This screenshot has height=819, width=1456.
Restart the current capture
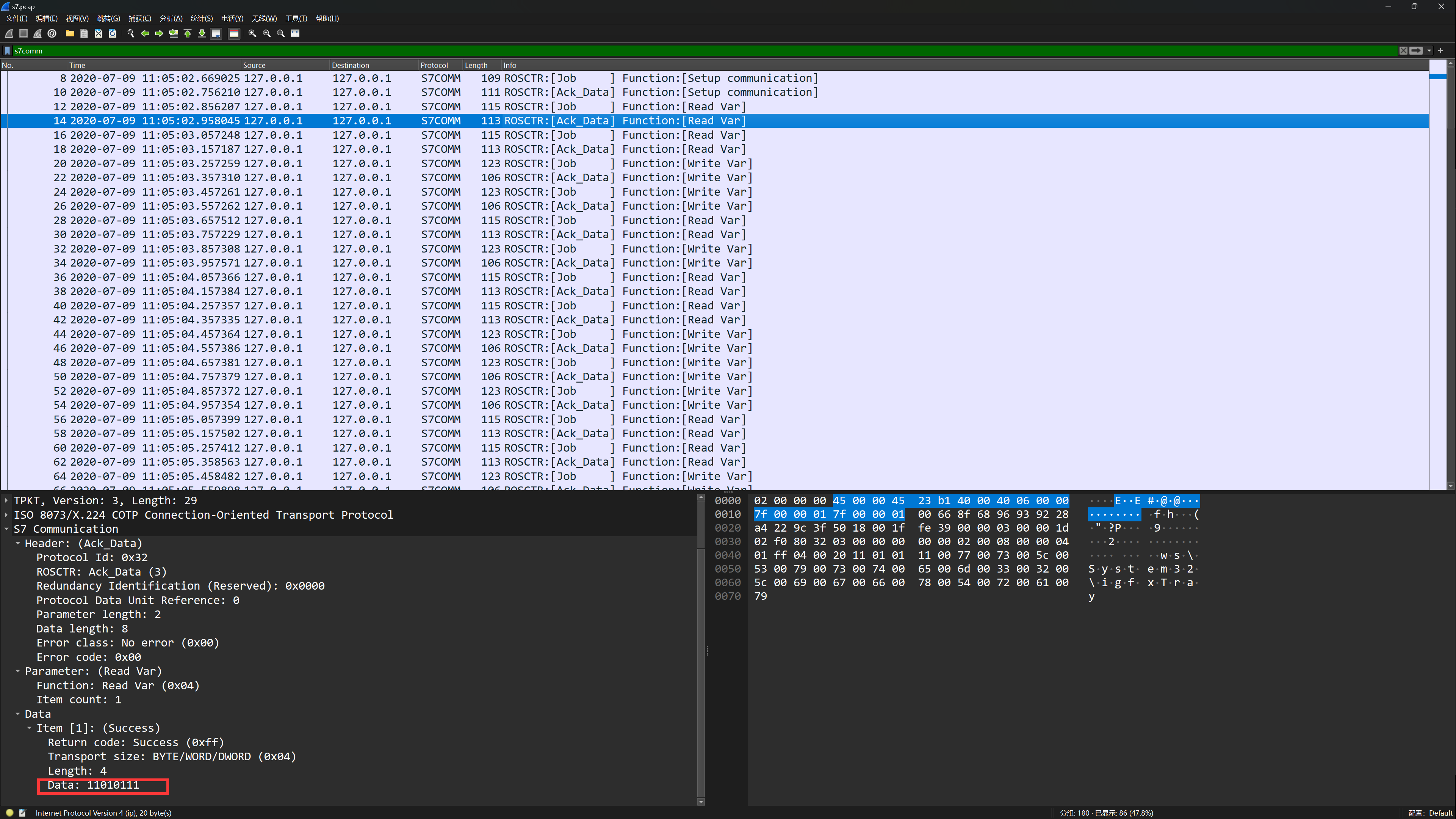[x=37, y=33]
